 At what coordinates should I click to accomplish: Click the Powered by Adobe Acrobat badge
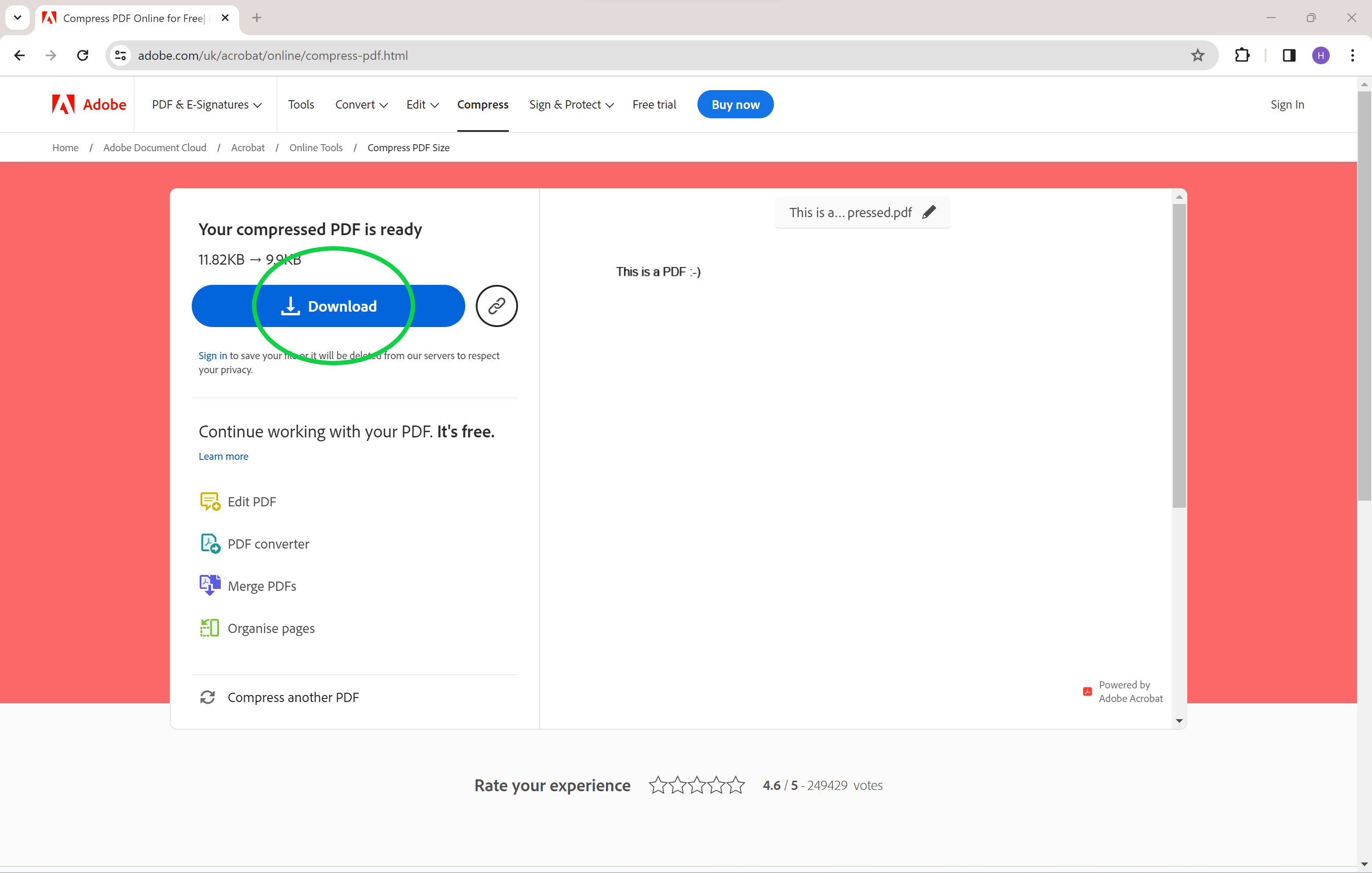(1122, 691)
